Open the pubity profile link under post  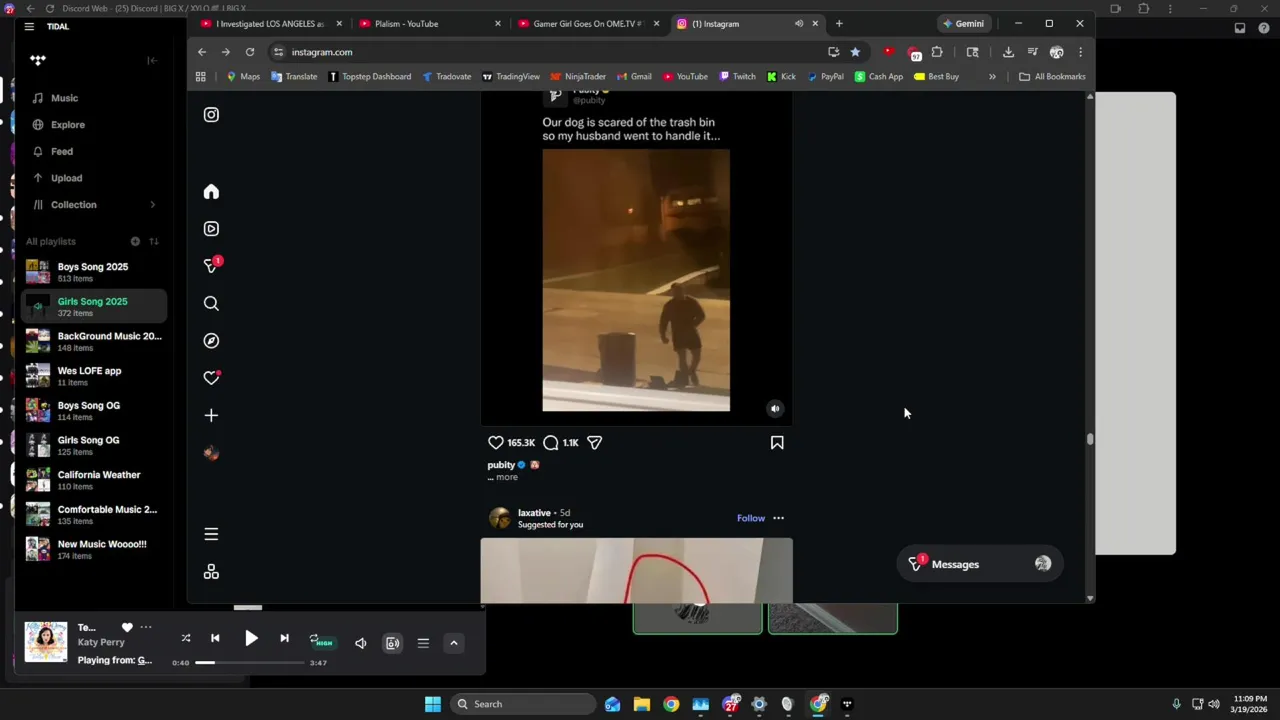(x=501, y=465)
